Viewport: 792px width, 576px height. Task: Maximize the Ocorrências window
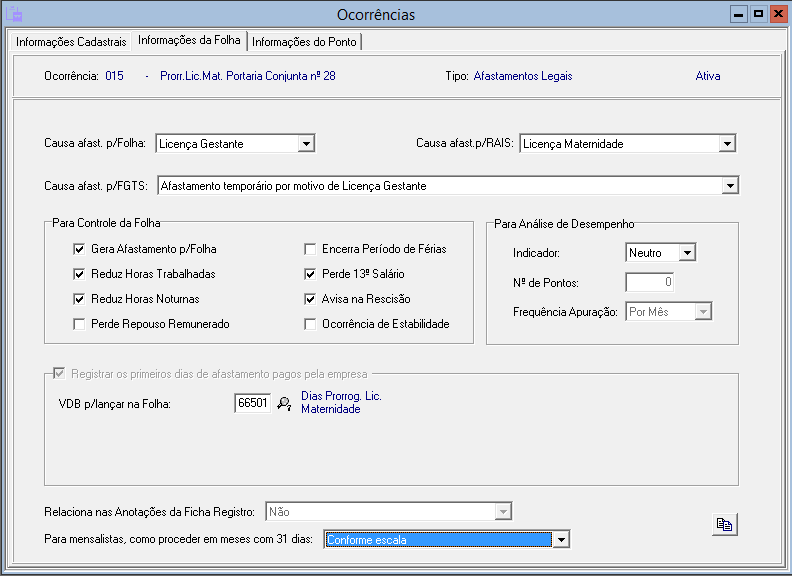point(758,15)
